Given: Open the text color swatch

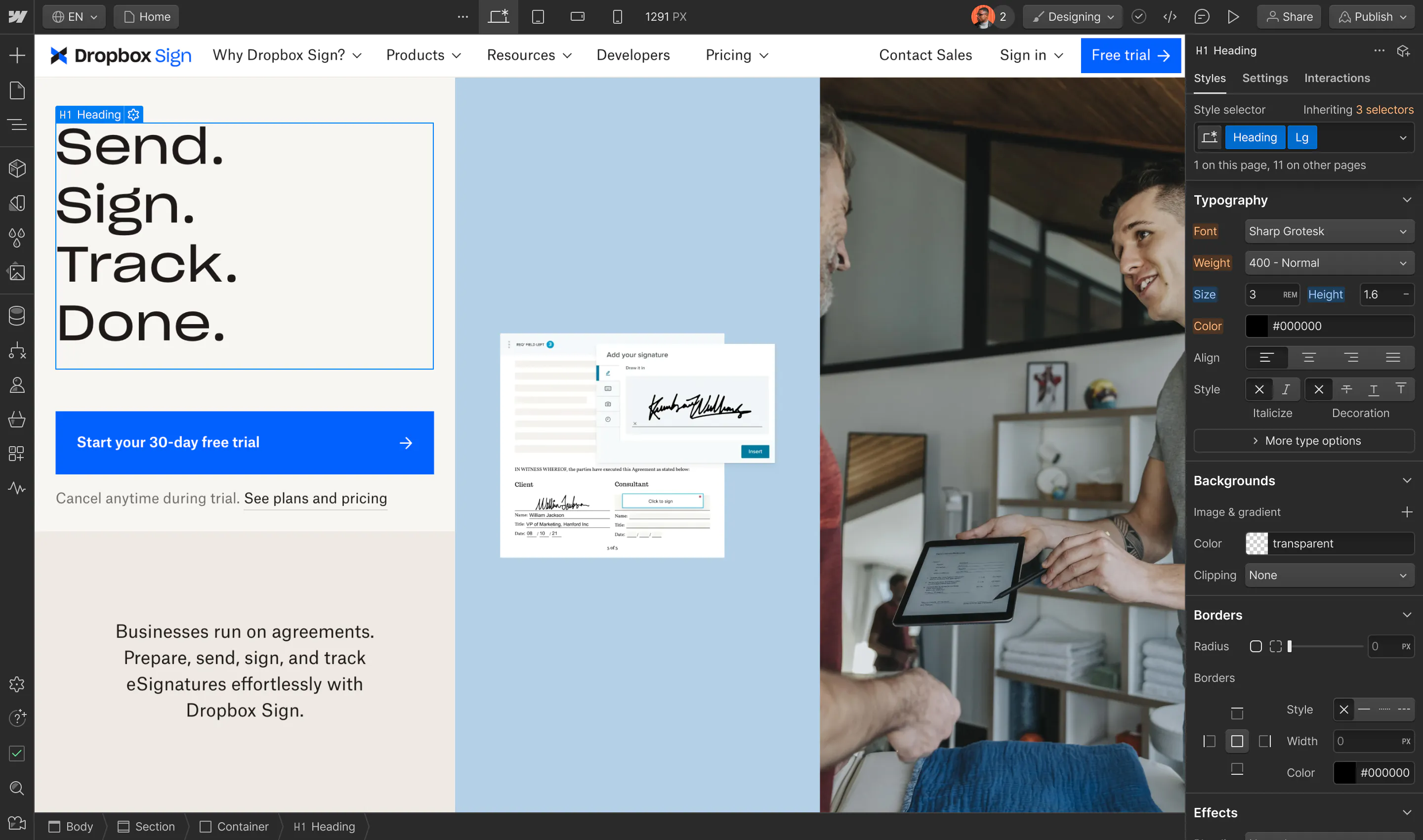Looking at the screenshot, I should pos(1257,326).
